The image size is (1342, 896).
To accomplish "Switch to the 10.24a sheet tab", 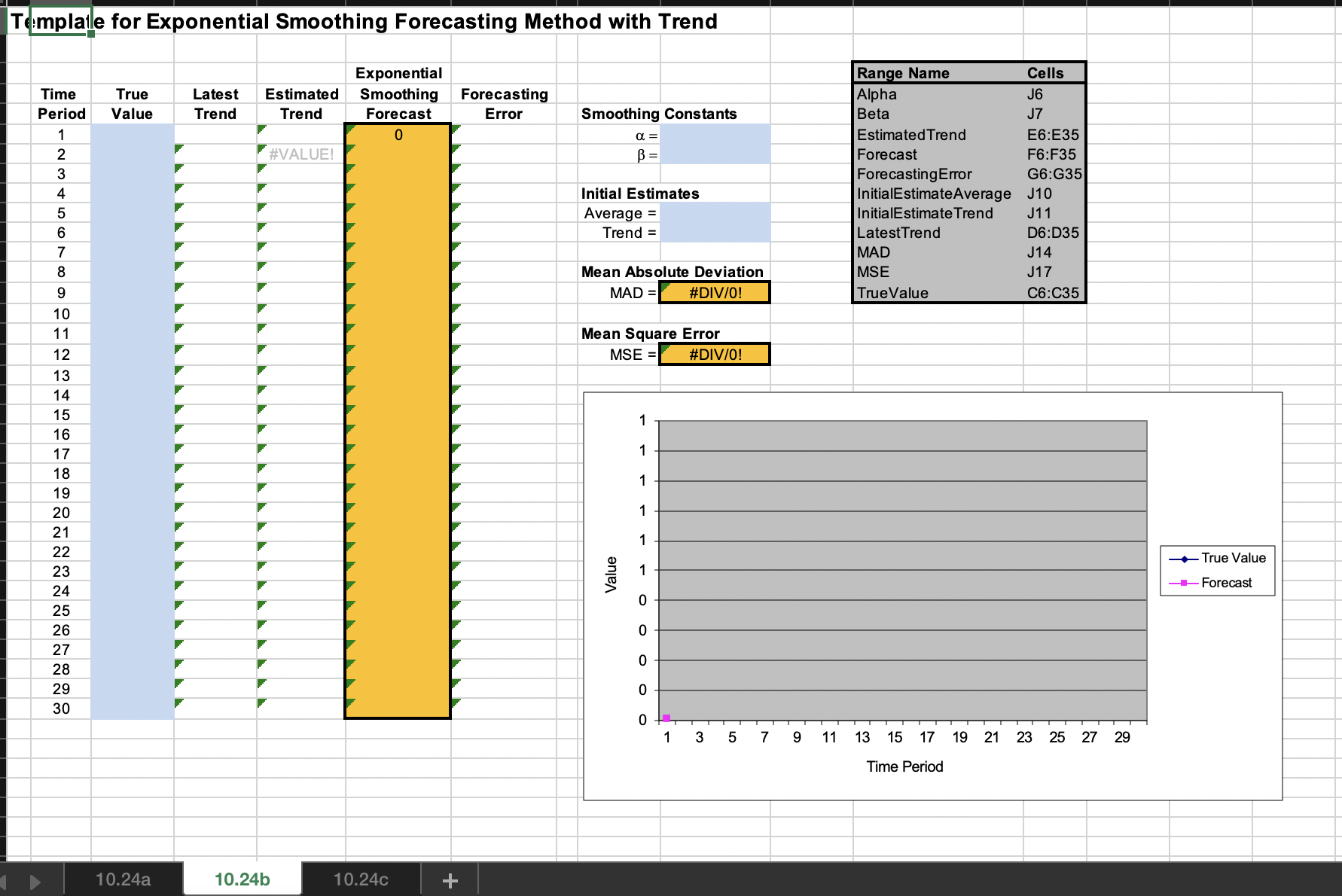I will coord(123,879).
